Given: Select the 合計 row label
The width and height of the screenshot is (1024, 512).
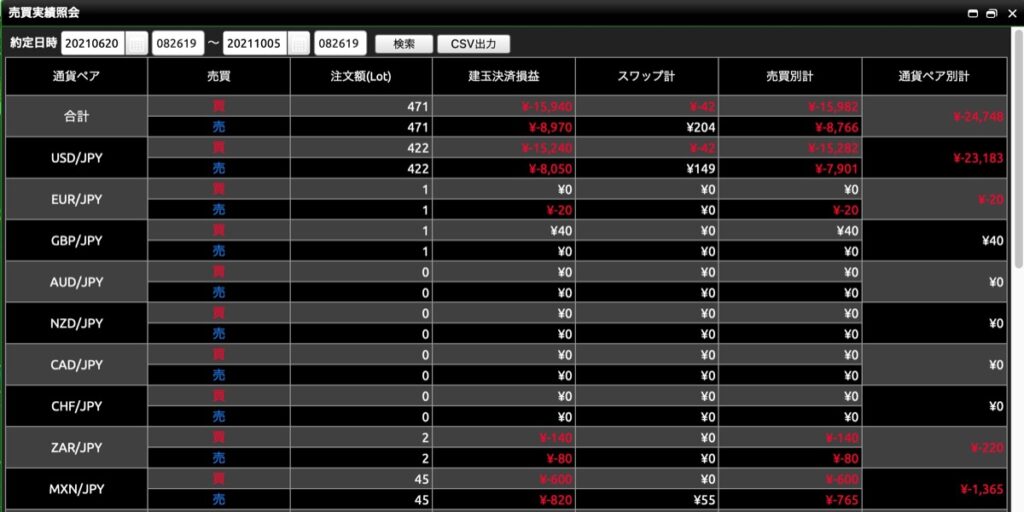Looking at the screenshot, I should click(76, 116).
